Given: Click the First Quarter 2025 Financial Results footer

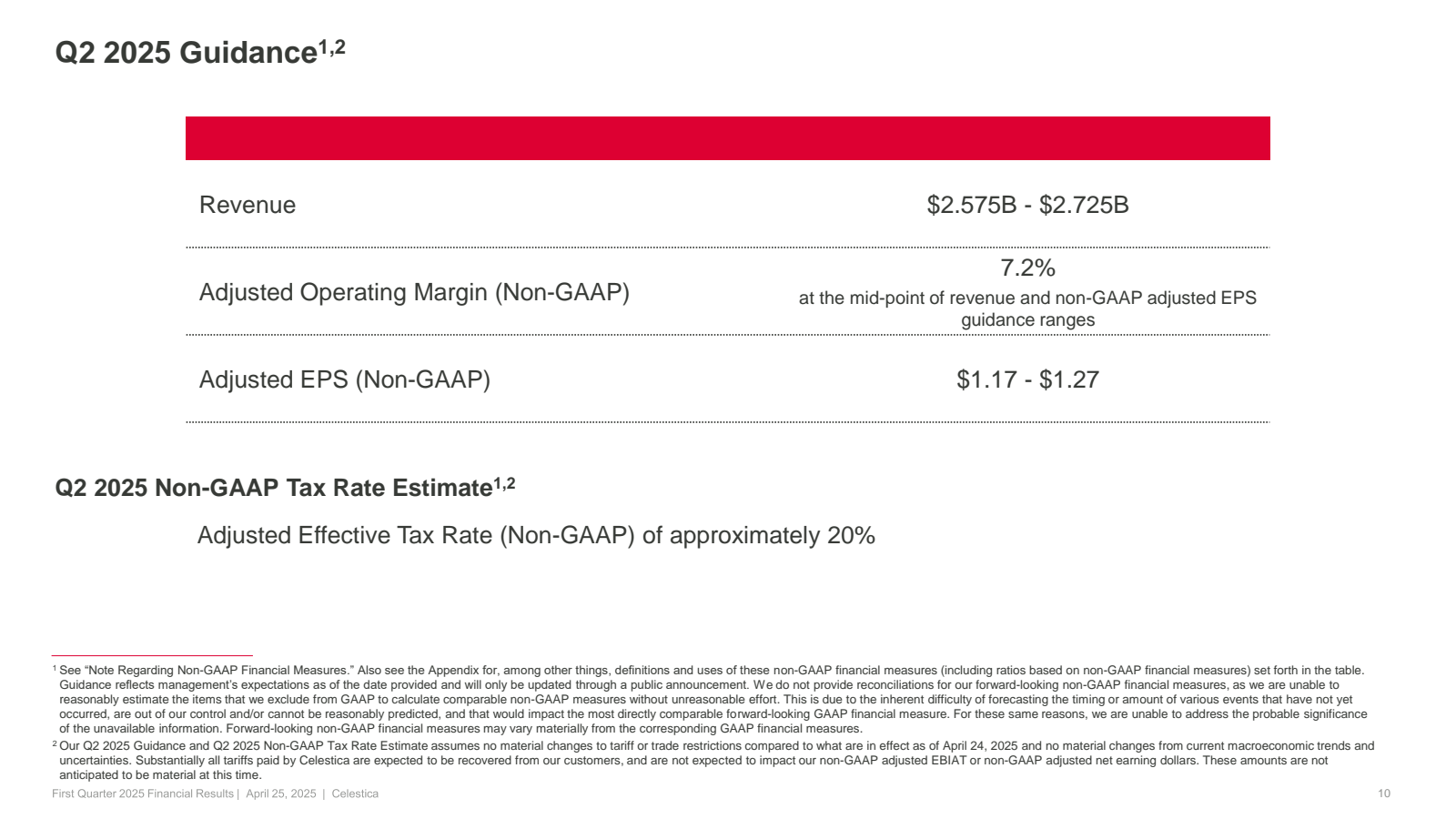Looking at the screenshot, I should tap(143, 794).
